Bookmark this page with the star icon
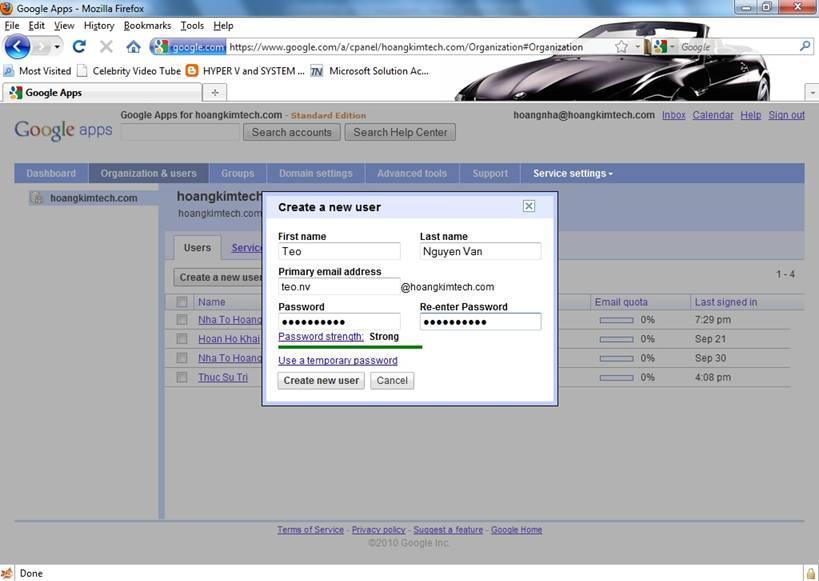The image size is (819, 581). pos(621,47)
